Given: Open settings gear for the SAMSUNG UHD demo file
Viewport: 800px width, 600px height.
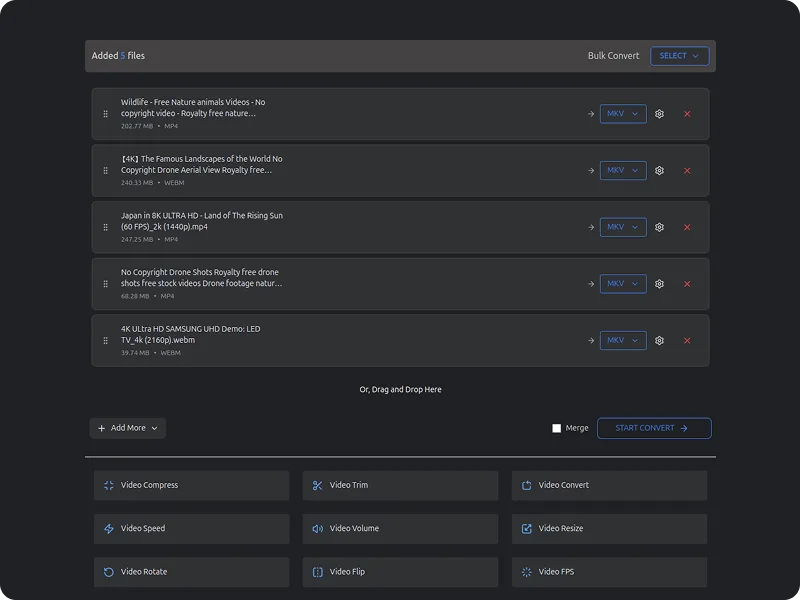Looking at the screenshot, I should (659, 340).
